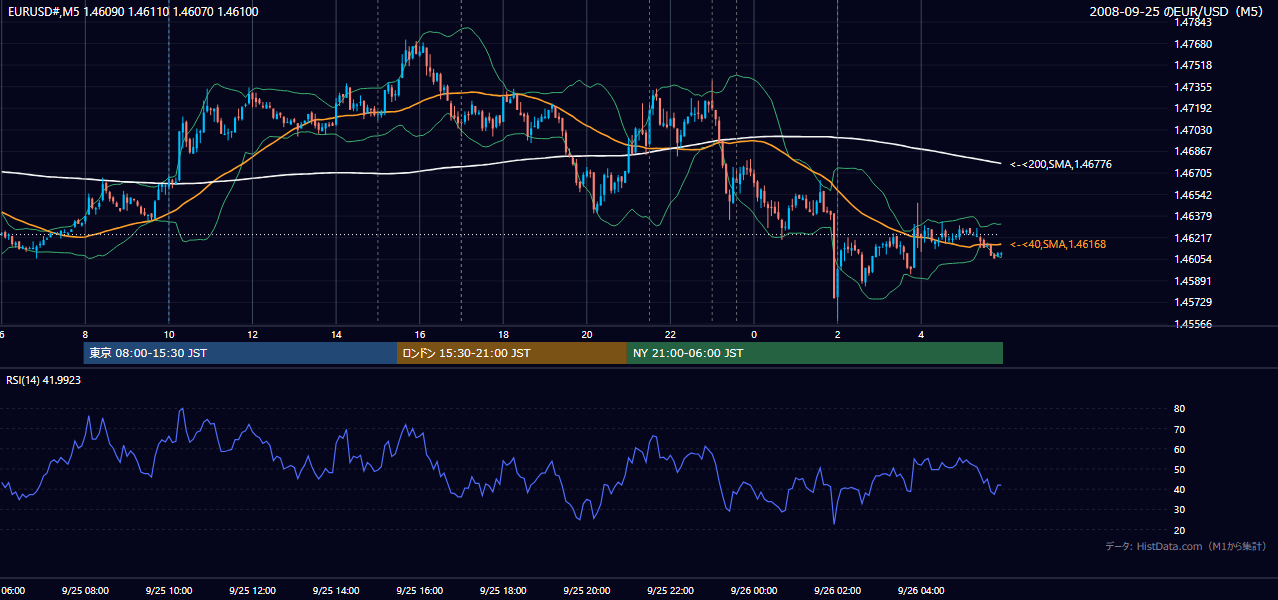The image size is (1278, 600).
Task: Click RSI scale value 50
Action: coord(1179,469)
